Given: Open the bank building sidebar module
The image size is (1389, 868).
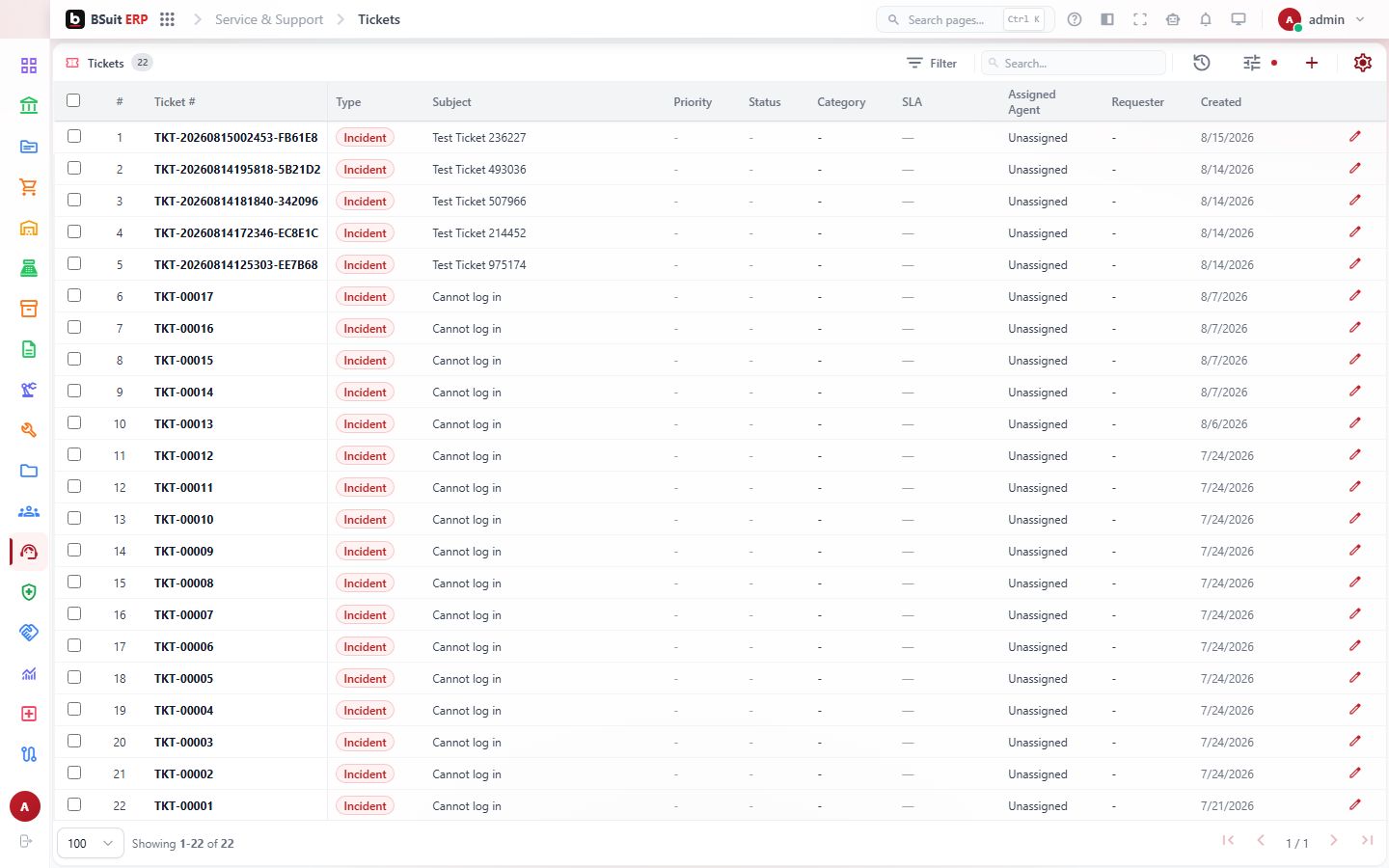Looking at the screenshot, I should [29, 106].
